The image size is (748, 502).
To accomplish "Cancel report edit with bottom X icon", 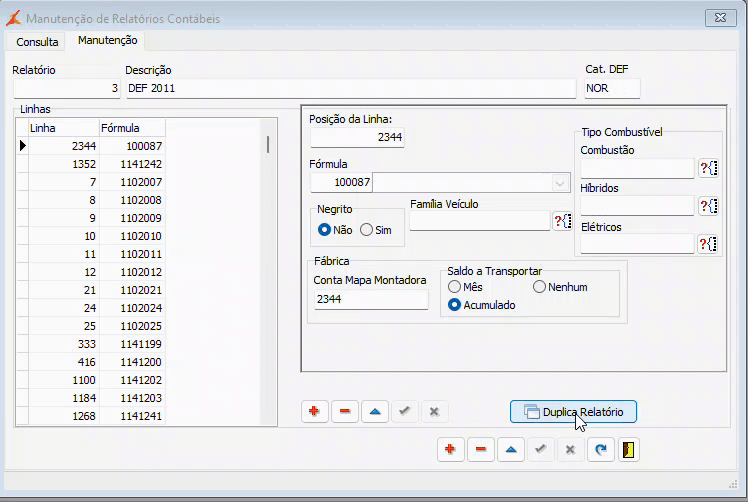I will 570,450.
